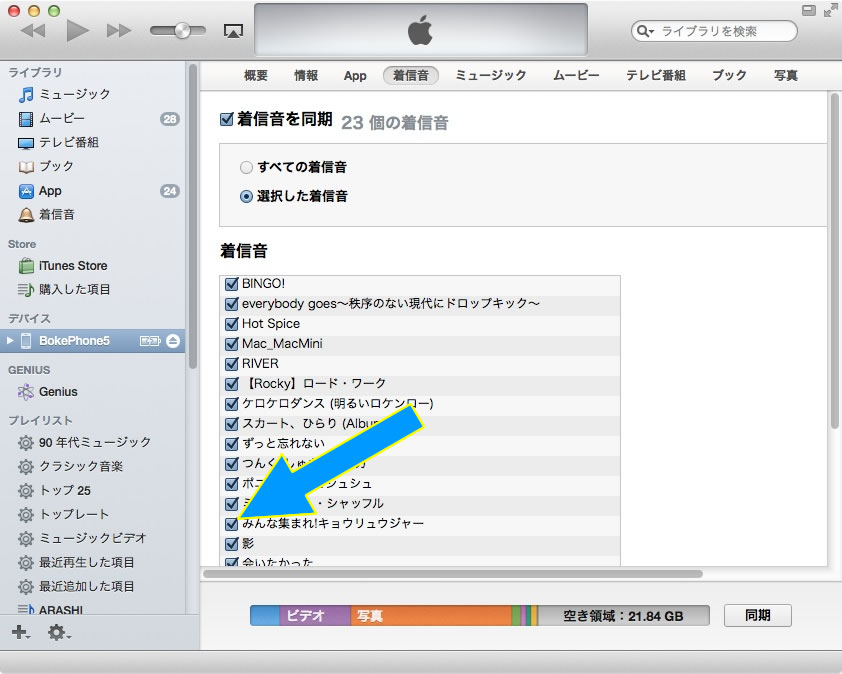Select the すべての着信音 radio button

click(x=246, y=168)
